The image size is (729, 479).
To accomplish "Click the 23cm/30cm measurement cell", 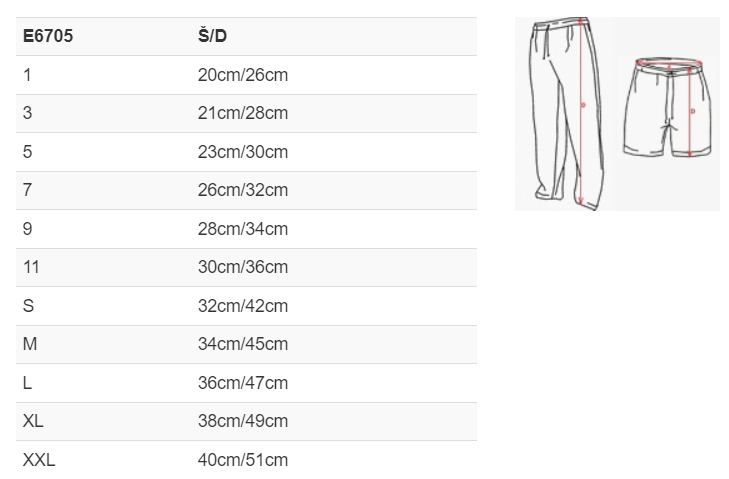I will [x=243, y=152].
